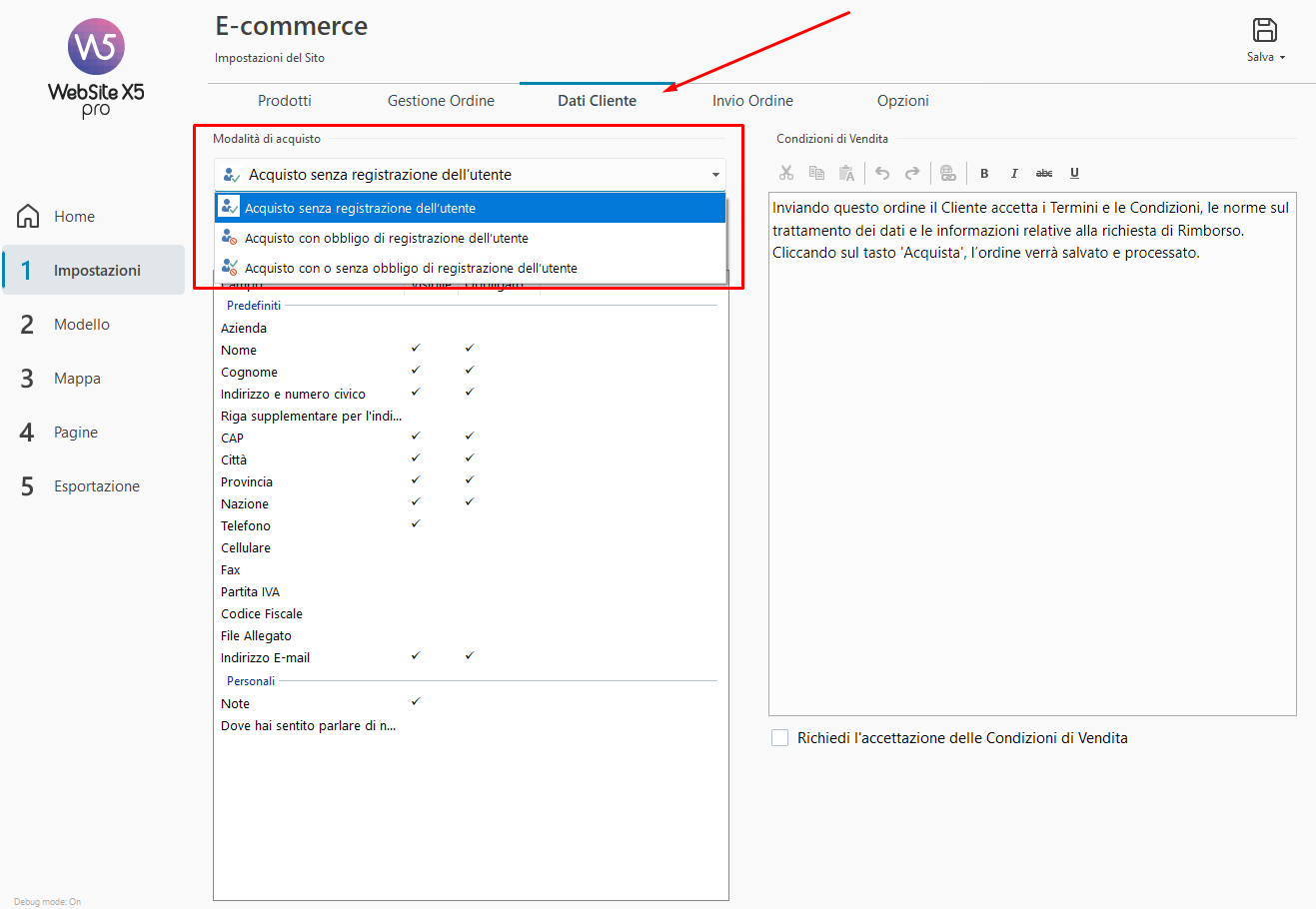Toggle italic text formatting

pyautogui.click(x=1014, y=174)
